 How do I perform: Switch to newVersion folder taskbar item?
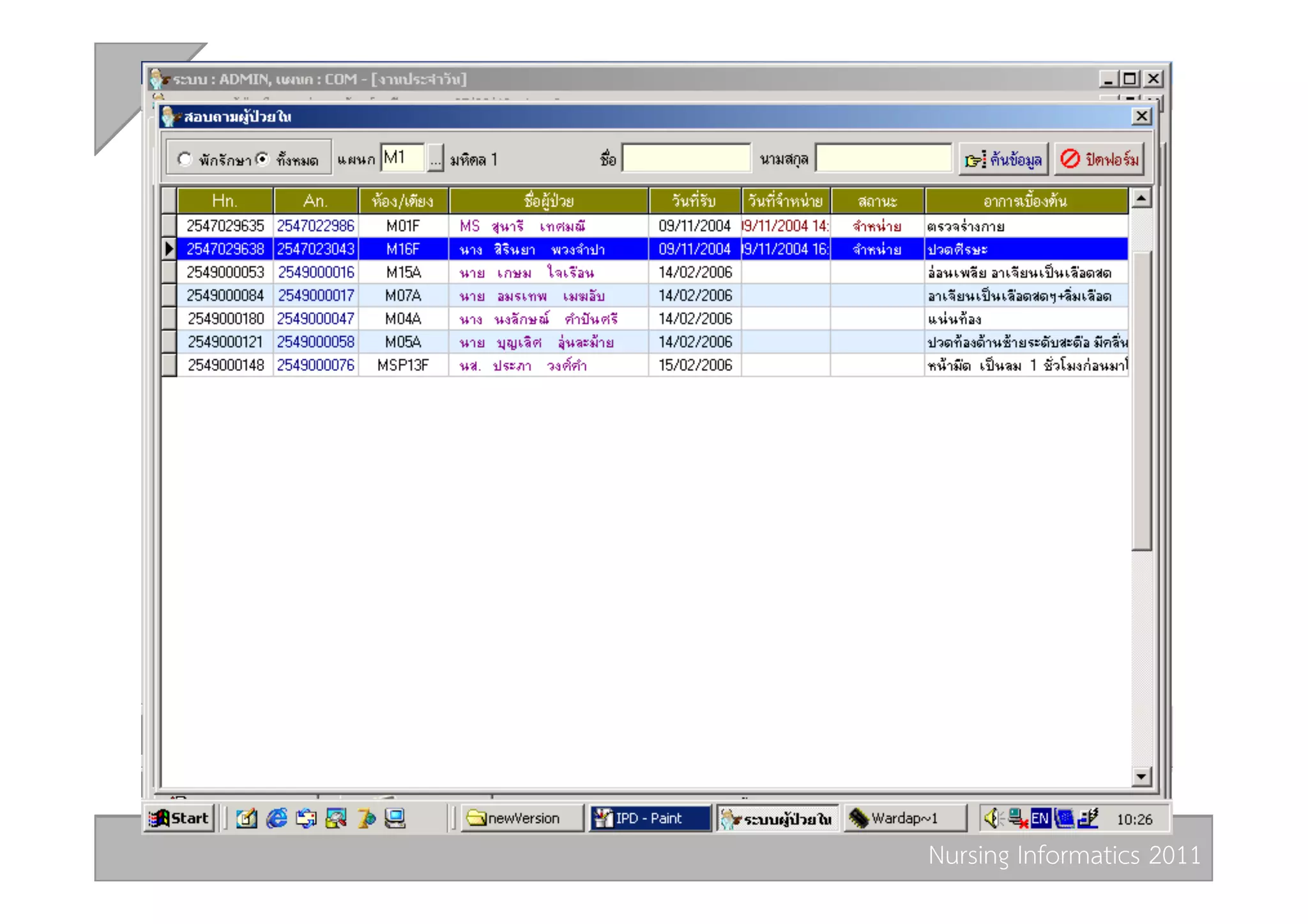(x=521, y=818)
